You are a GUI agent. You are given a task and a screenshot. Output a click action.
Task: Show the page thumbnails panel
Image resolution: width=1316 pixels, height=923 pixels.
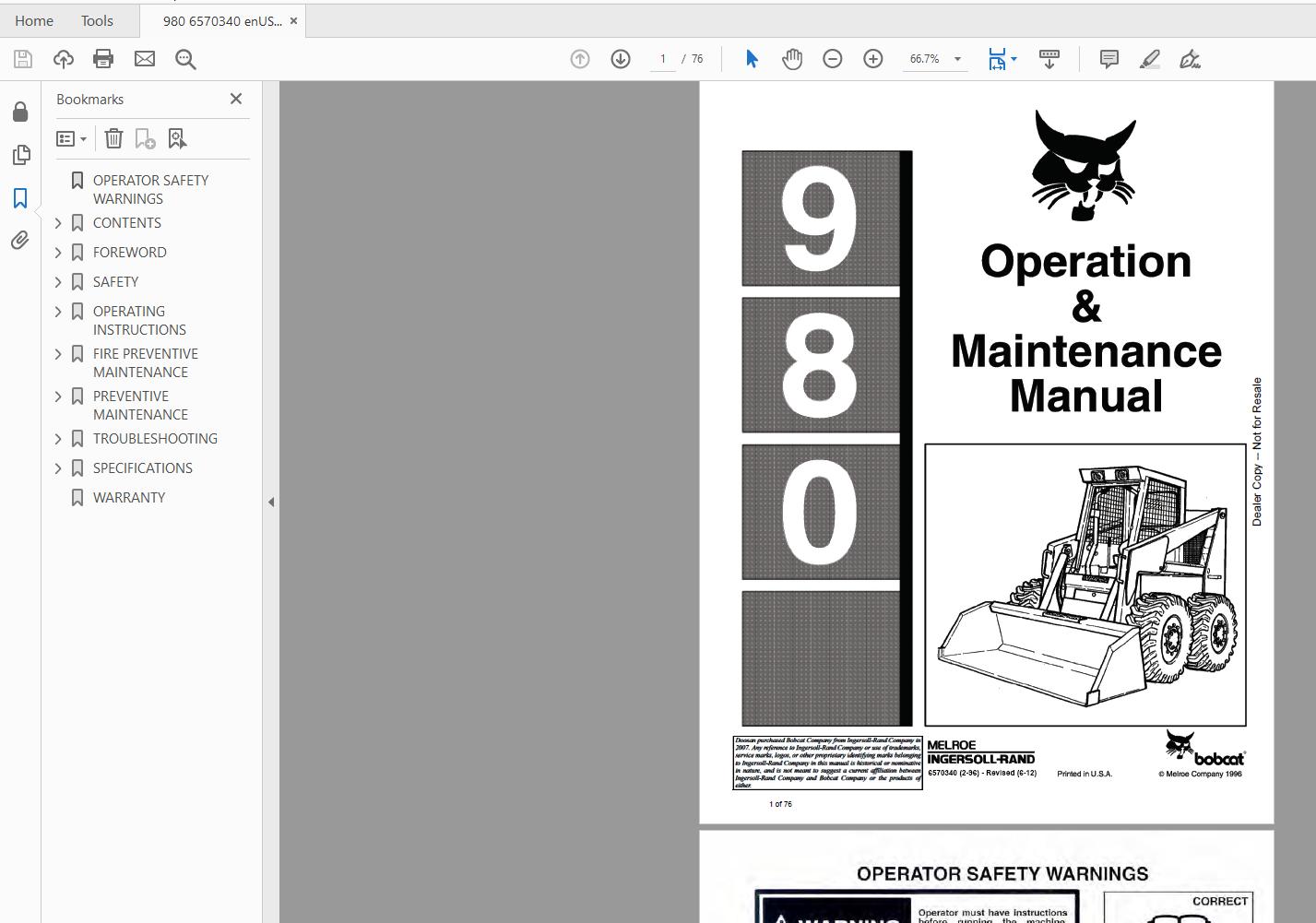(x=20, y=155)
